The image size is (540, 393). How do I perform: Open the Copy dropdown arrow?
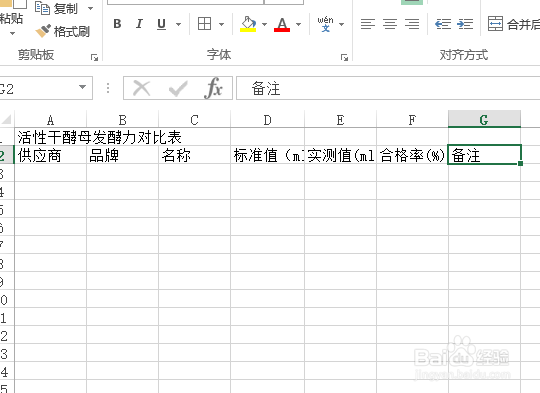[x=91, y=8]
